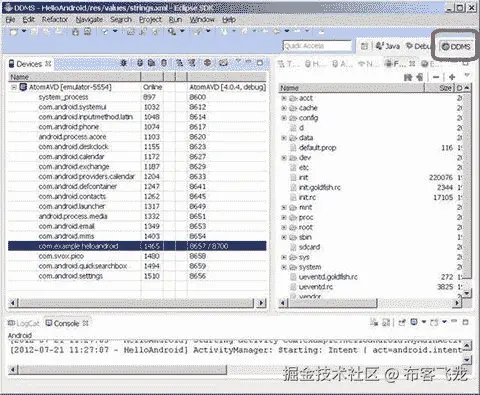Click the Stop Process icon in Devices
Viewport: 480px width, 395px height.
pos(208,63)
